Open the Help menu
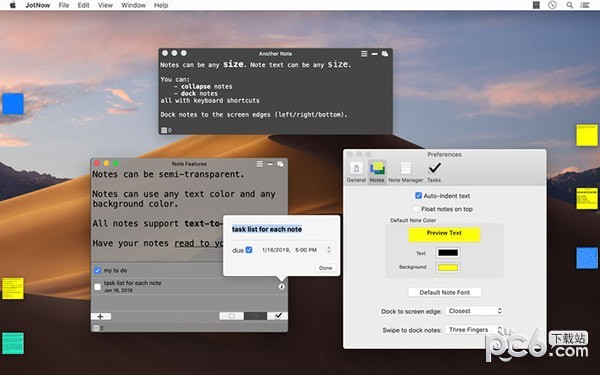This screenshot has height=375, width=600. (x=161, y=5)
